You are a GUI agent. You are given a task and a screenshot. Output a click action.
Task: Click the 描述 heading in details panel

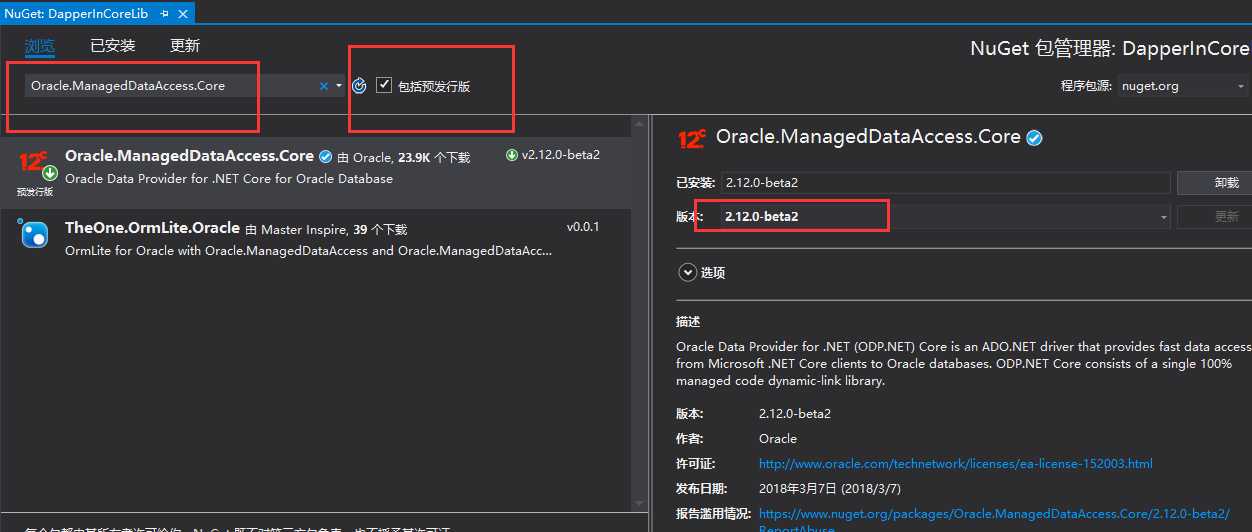click(x=688, y=322)
